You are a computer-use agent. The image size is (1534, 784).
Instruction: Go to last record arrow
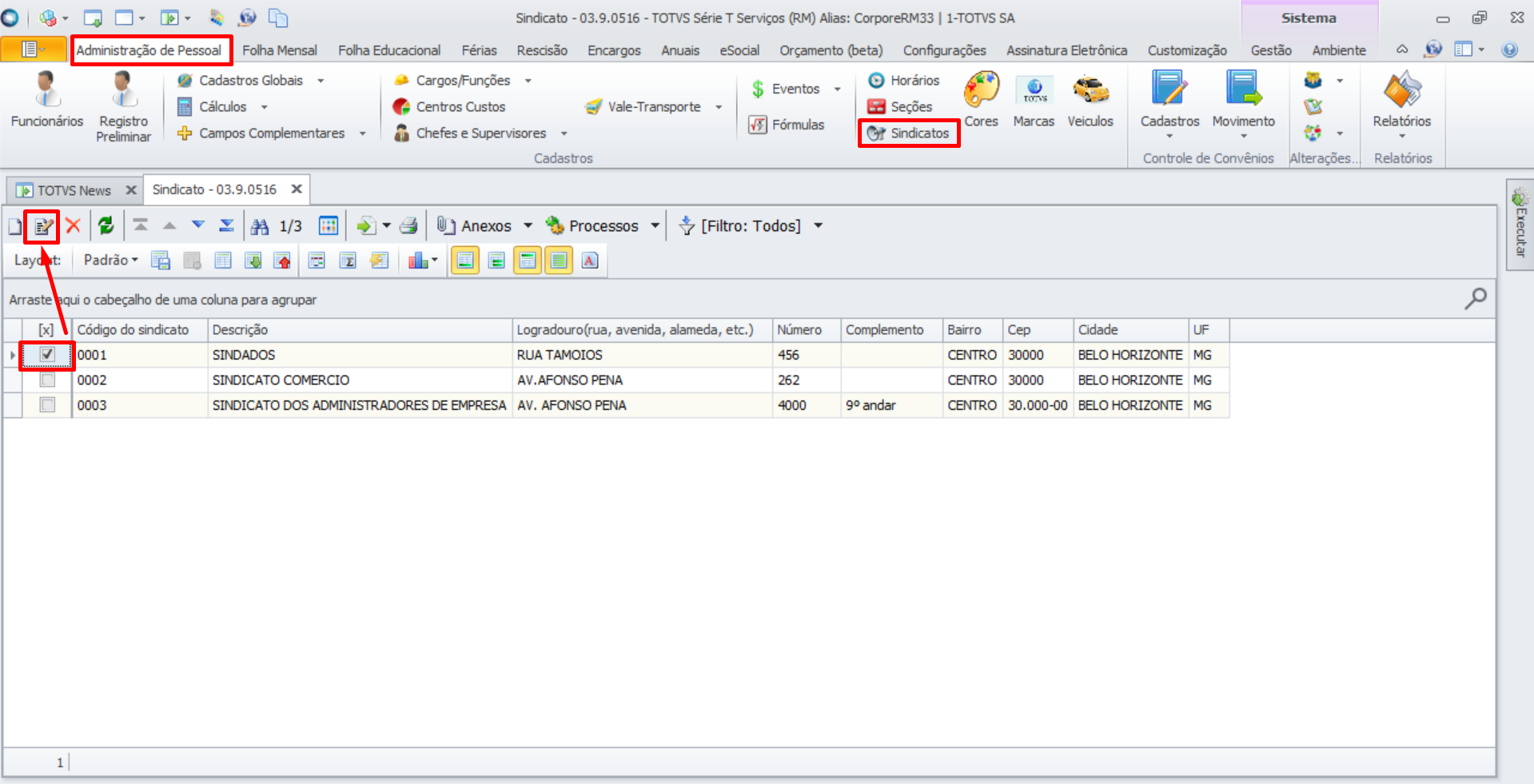click(x=227, y=225)
